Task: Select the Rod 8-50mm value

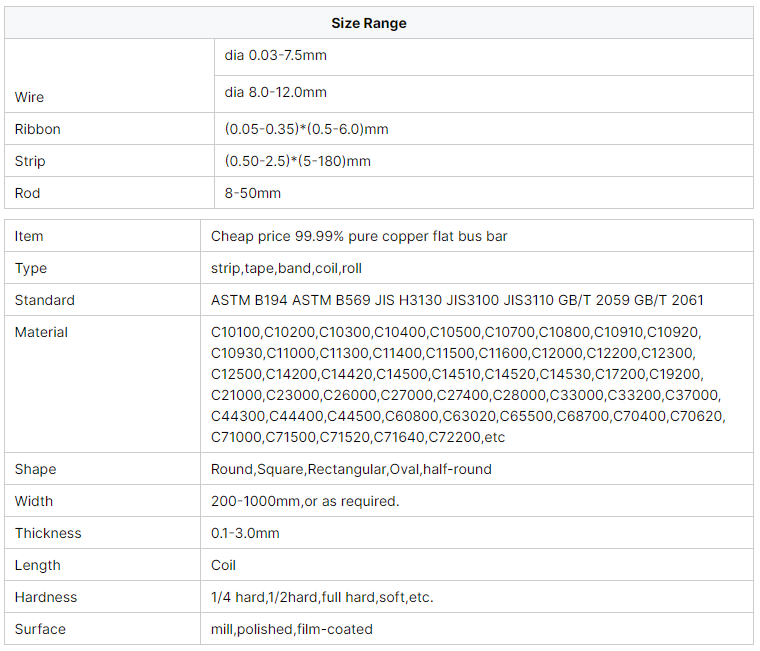Action: 253,193
